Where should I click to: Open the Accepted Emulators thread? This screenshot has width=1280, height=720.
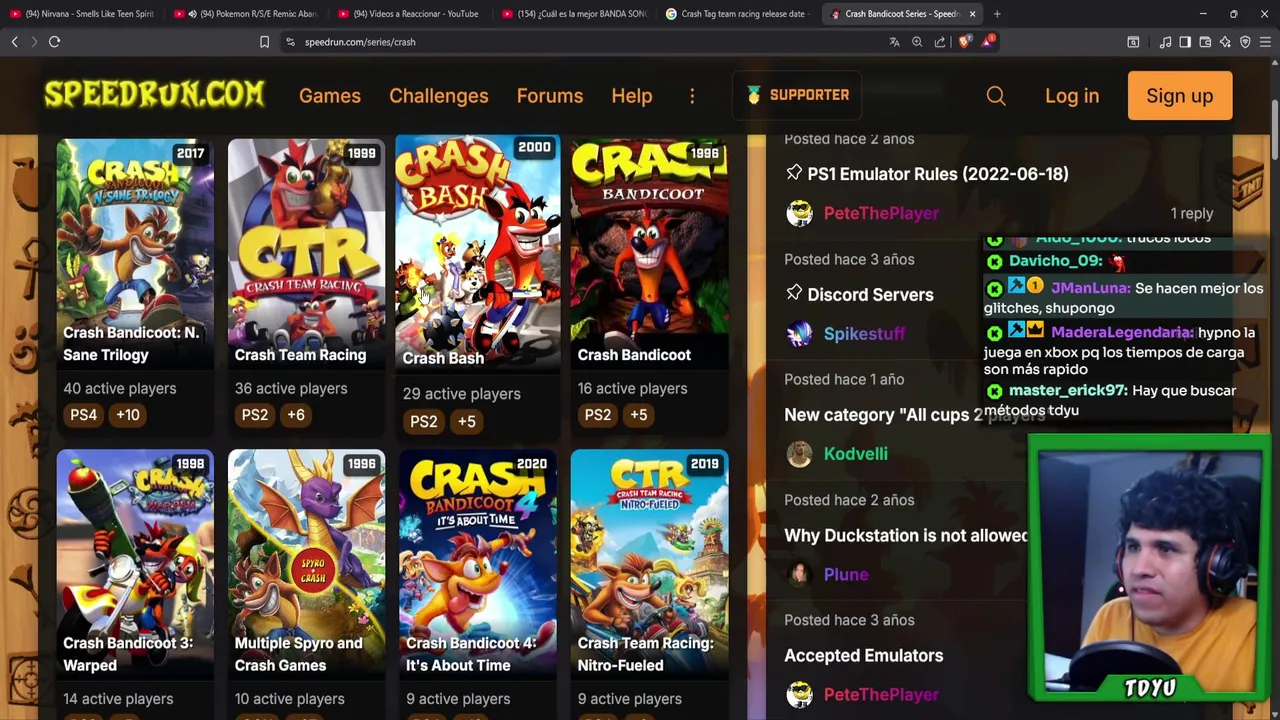pos(864,656)
